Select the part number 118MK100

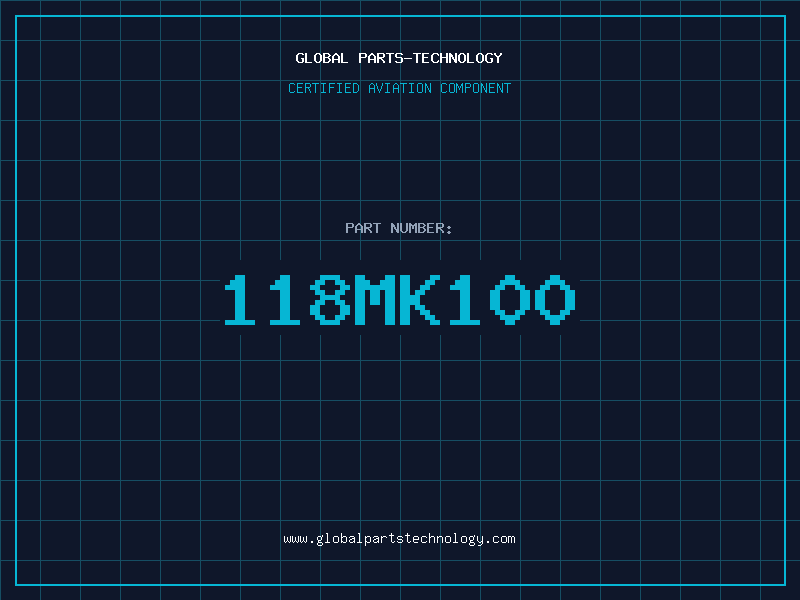coord(400,299)
